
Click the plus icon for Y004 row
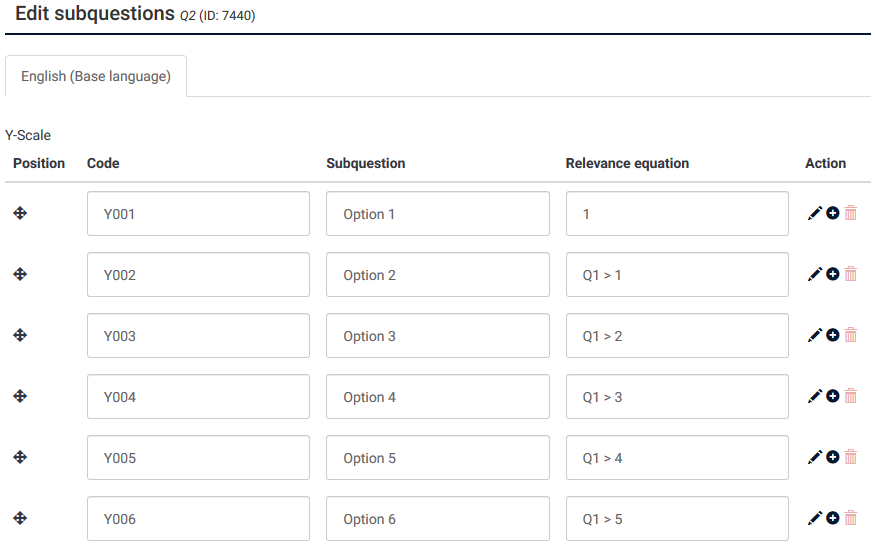833,396
